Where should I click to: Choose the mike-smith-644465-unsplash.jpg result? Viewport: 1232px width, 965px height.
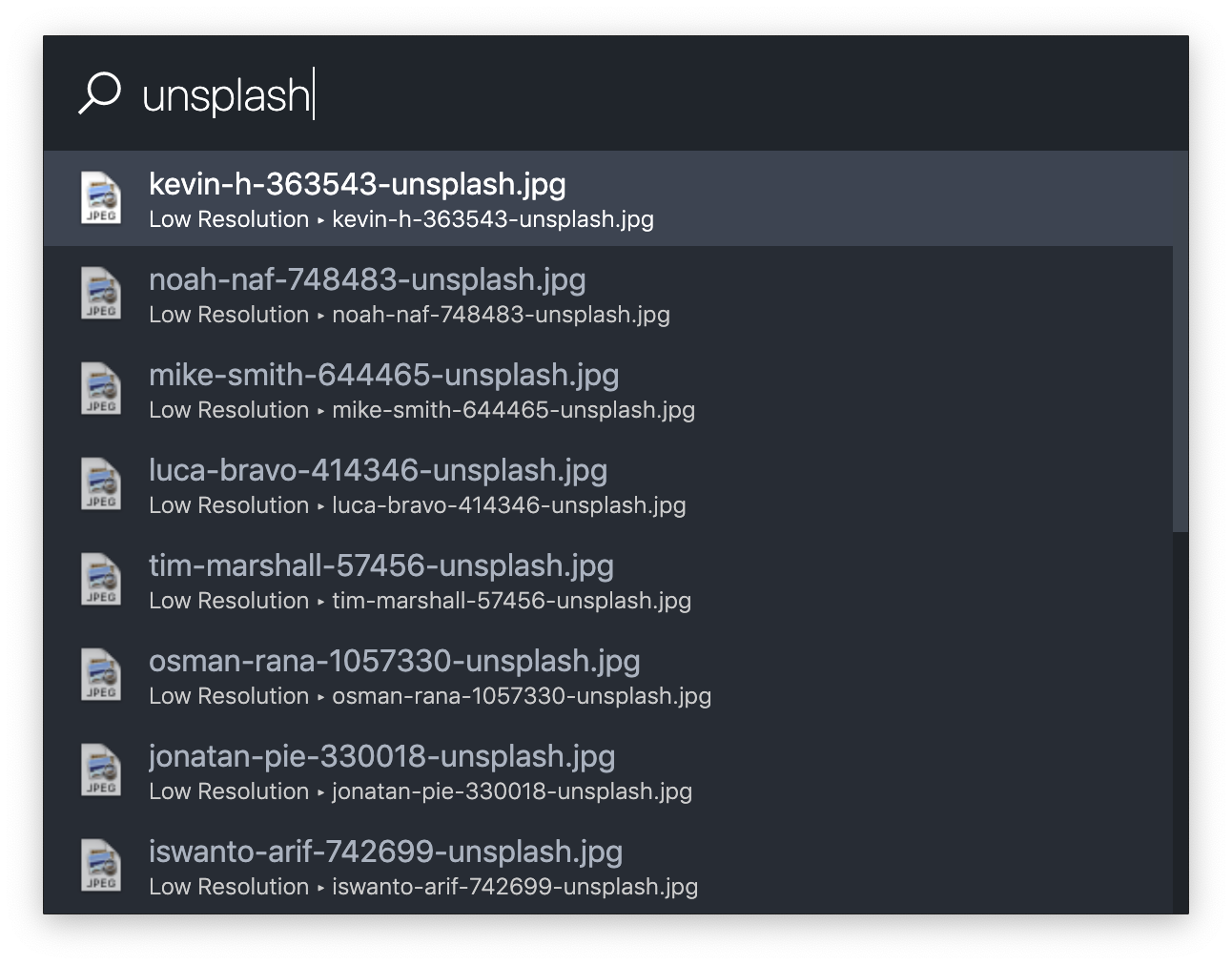(607, 389)
